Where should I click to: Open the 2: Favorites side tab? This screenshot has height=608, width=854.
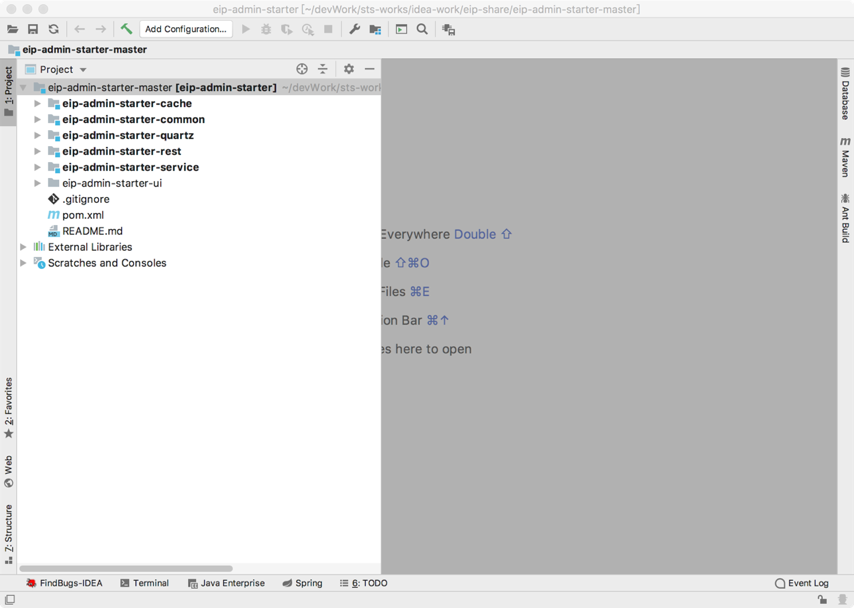pyautogui.click(x=8, y=408)
